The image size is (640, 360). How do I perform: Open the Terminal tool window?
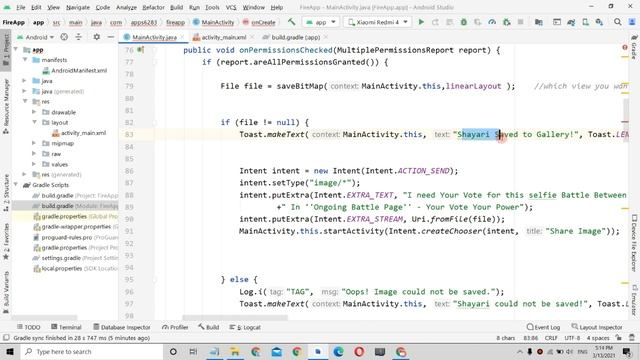click(66, 327)
